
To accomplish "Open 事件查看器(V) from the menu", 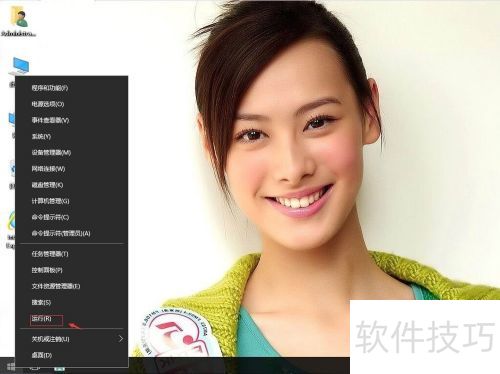I will [x=50, y=120].
